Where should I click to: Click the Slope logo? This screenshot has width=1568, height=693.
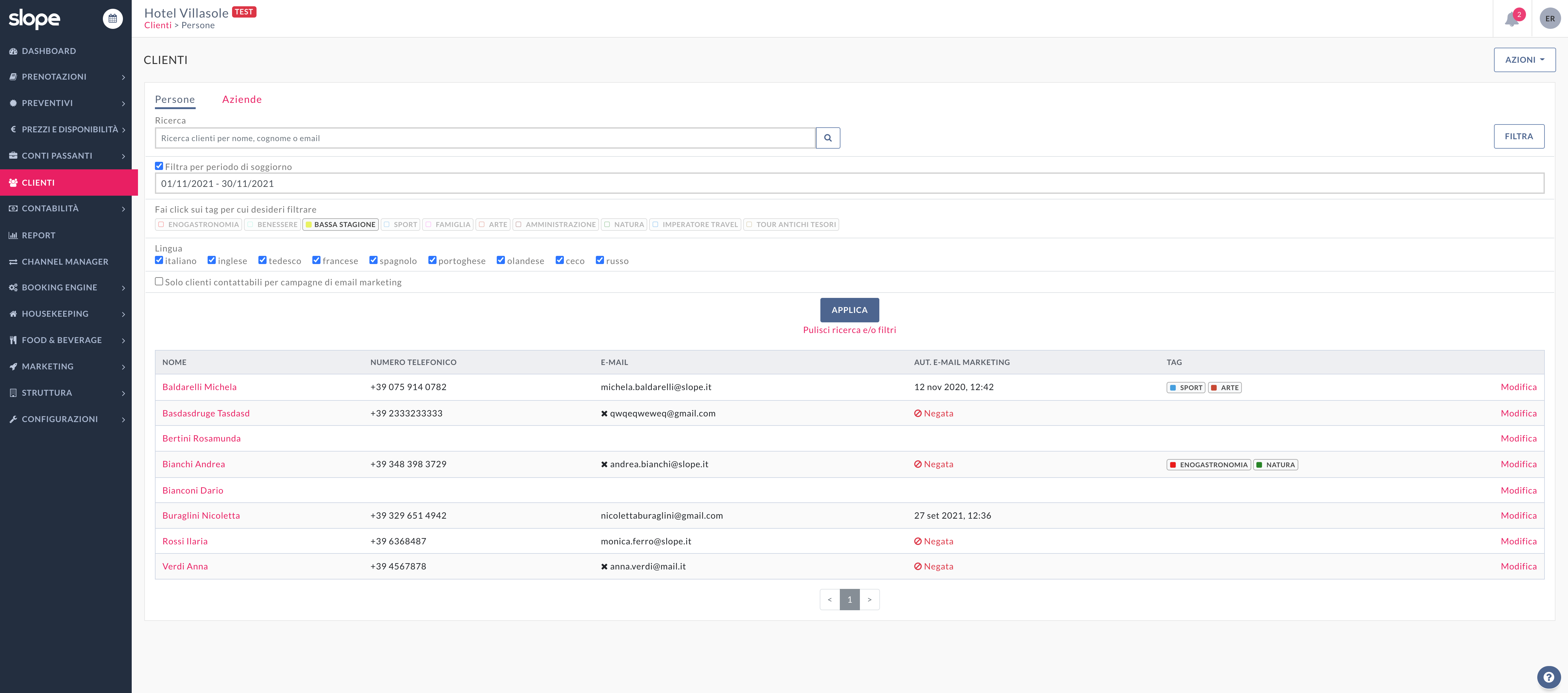point(34,19)
